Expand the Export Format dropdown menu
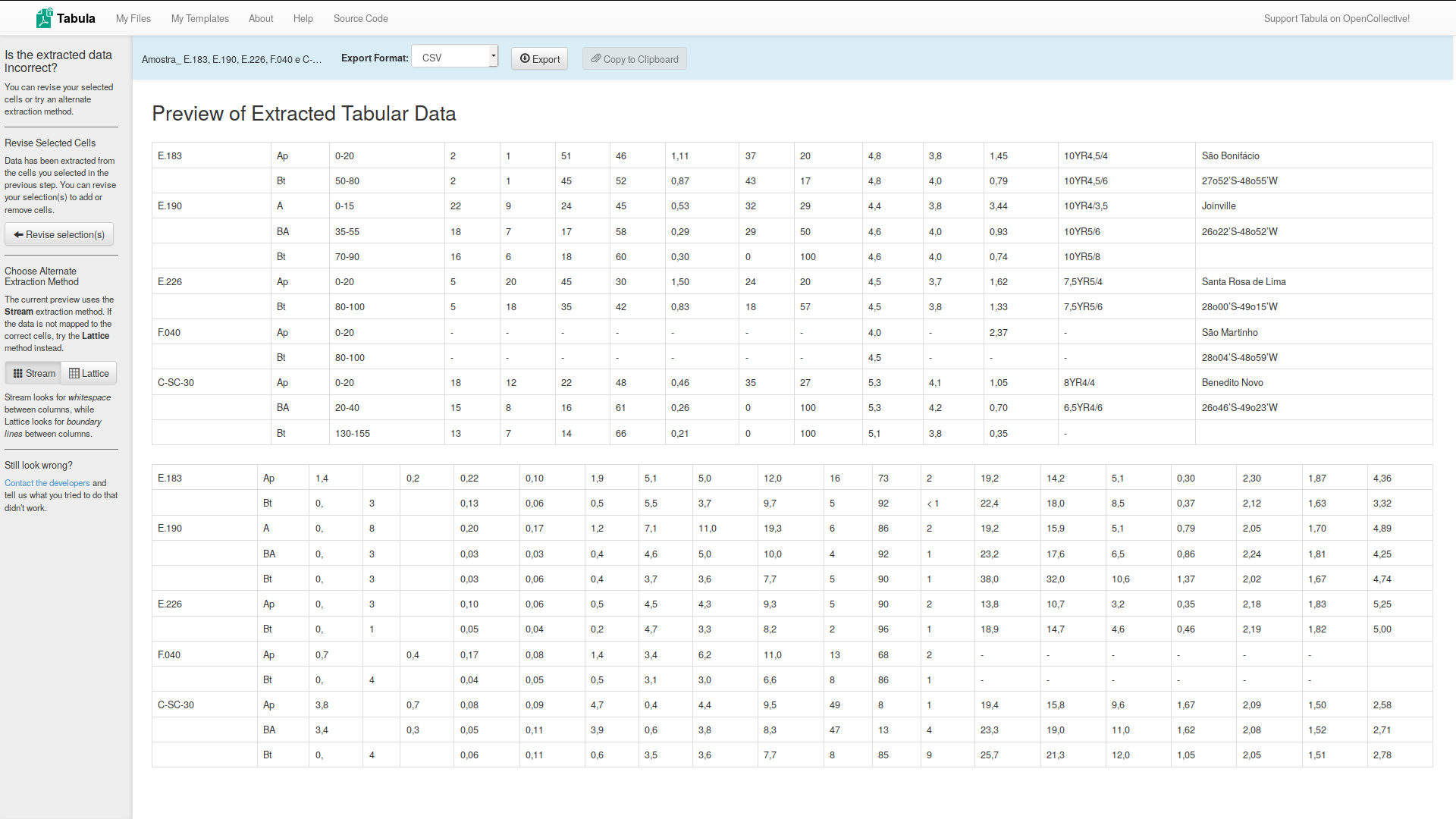The height and width of the screenshot is (819, 1456). [455, 58]
